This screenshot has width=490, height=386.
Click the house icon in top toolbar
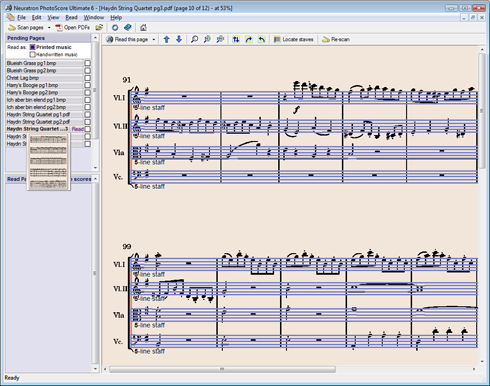click(143, 27)
